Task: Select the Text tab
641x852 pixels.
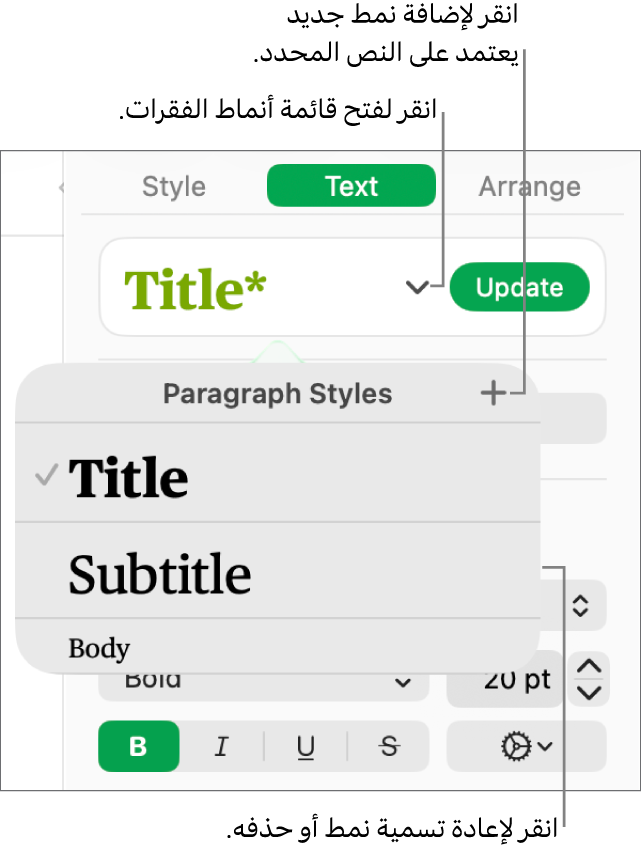Action: coord(351,187)
